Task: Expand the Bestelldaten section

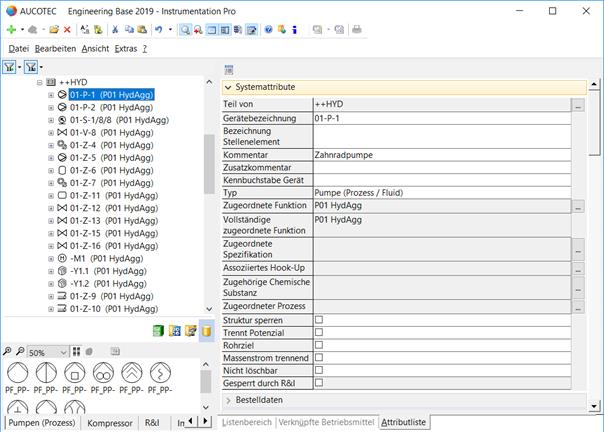Action: pos(228,400)
